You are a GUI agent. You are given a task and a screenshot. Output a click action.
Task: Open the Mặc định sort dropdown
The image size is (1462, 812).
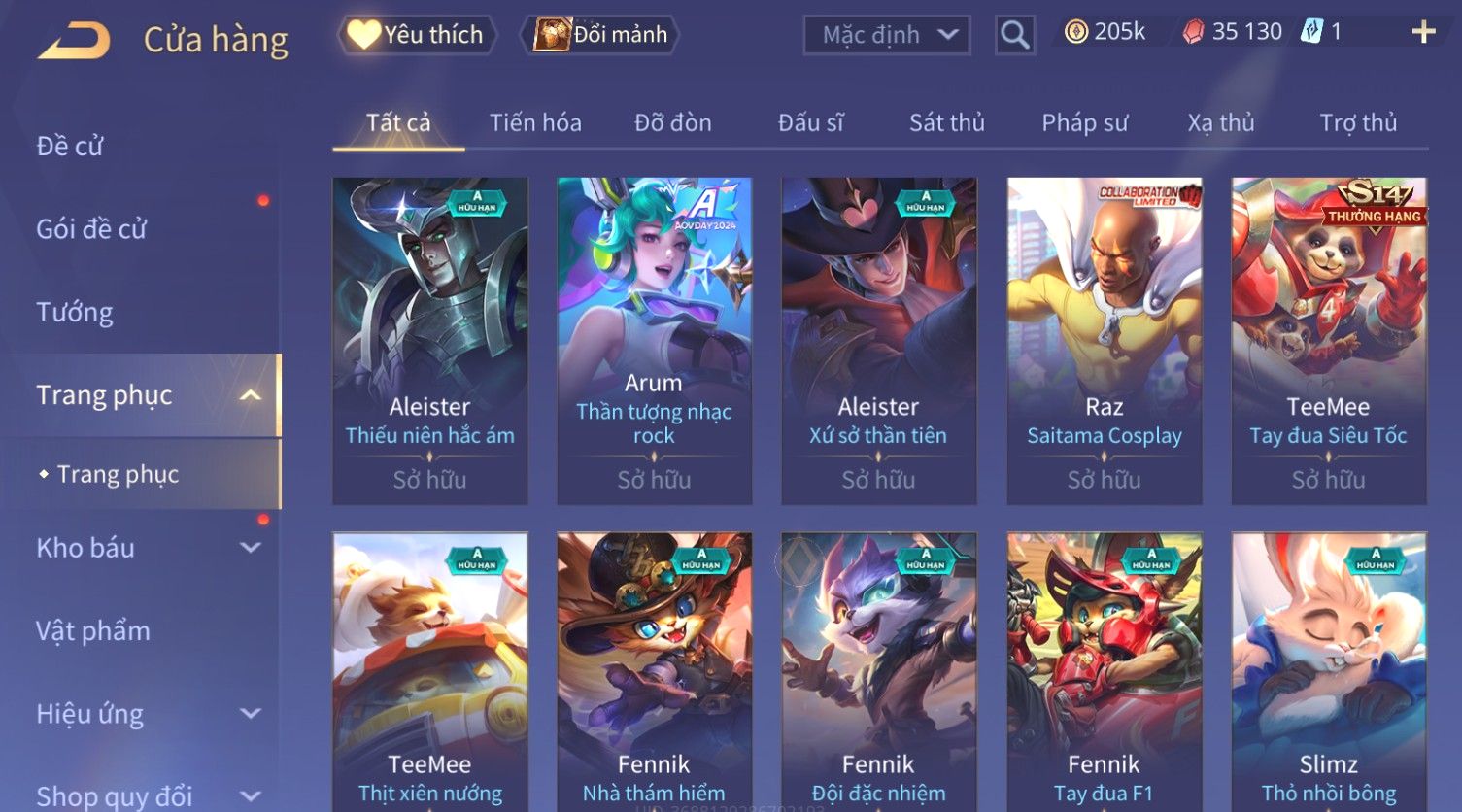click(887, 35)
